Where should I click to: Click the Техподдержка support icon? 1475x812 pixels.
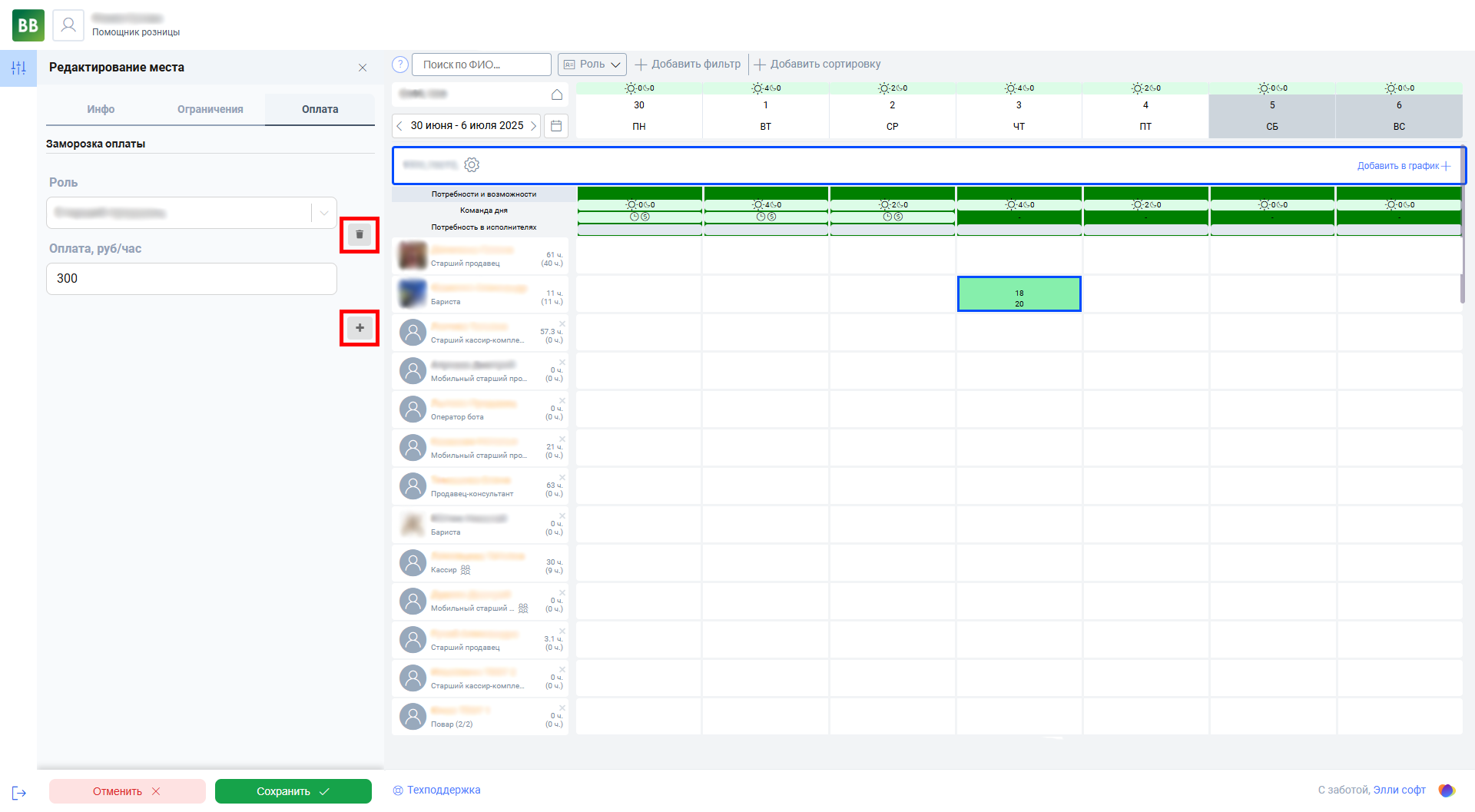[x=398, y=790]
